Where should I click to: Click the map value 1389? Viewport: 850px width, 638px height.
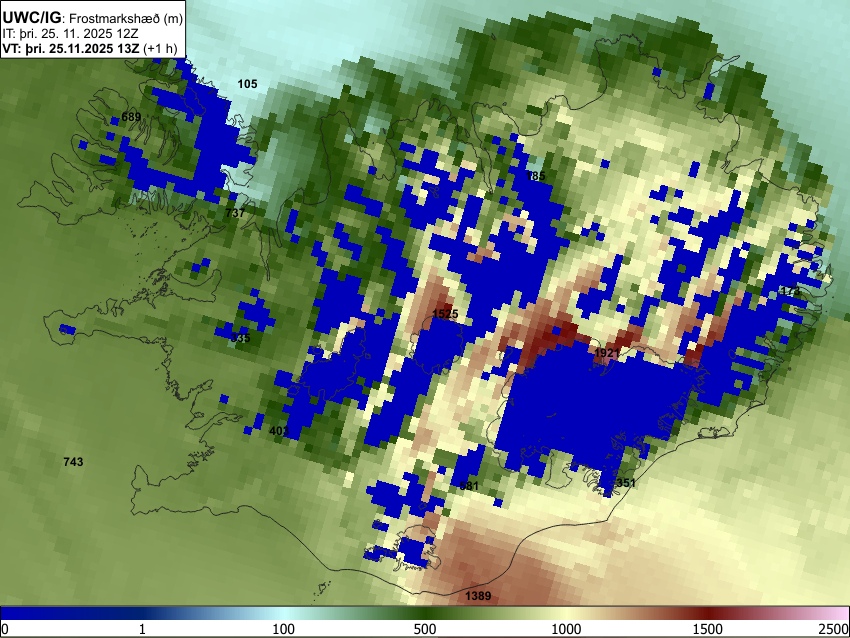[x=478, y=596]
